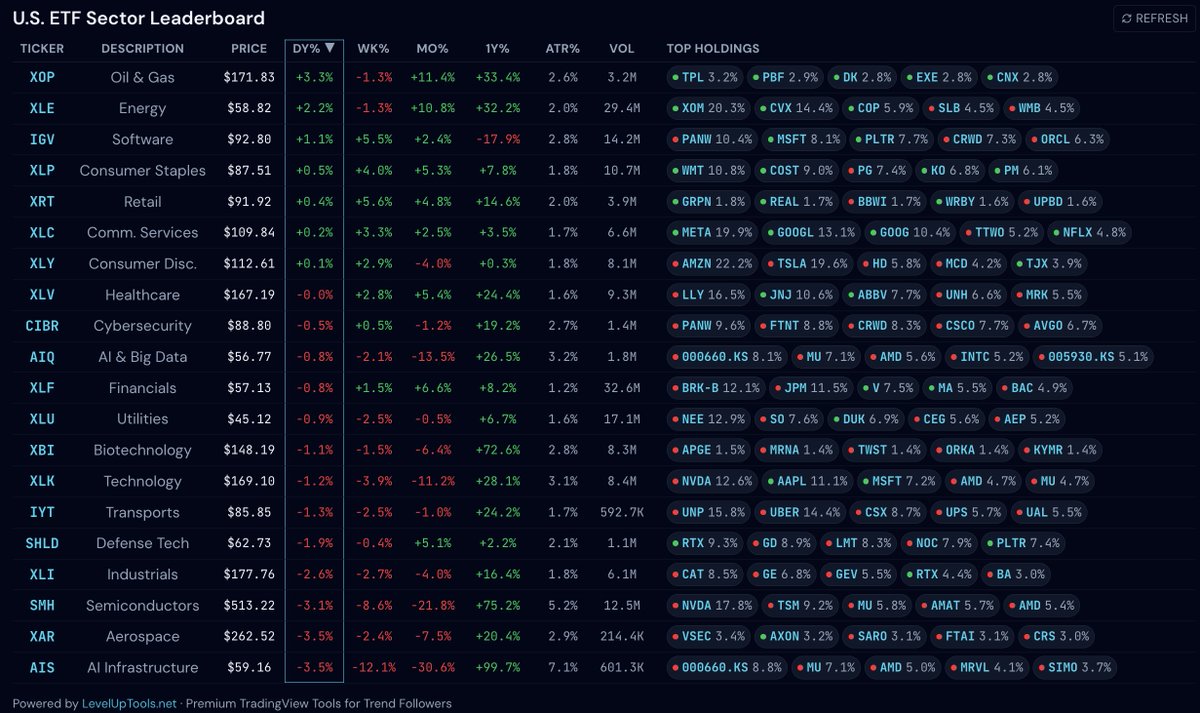1200x713 pixels.
Task: Sort by the DY% column header
Action: (x=314, y=48)
